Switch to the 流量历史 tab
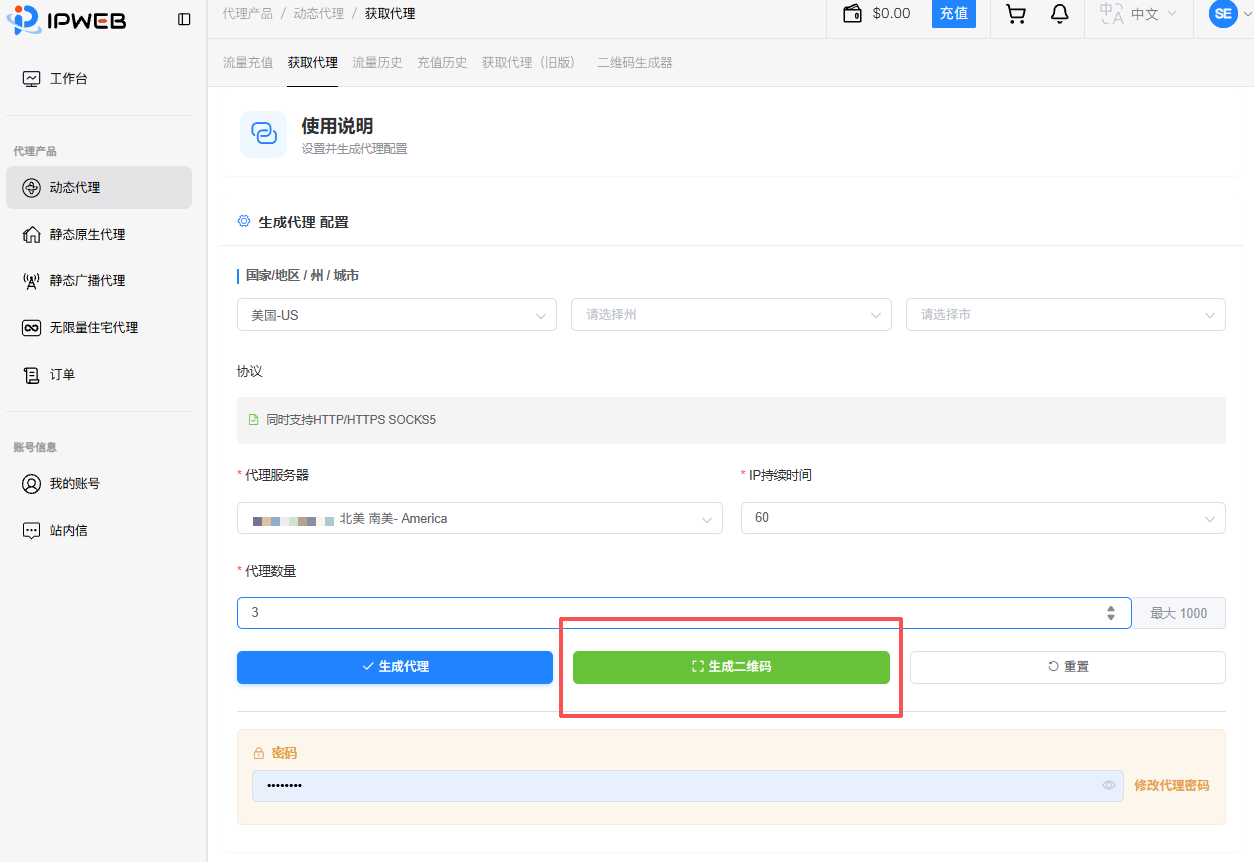Viewport: 1254px width, 862px height. (x=377, y=62)
